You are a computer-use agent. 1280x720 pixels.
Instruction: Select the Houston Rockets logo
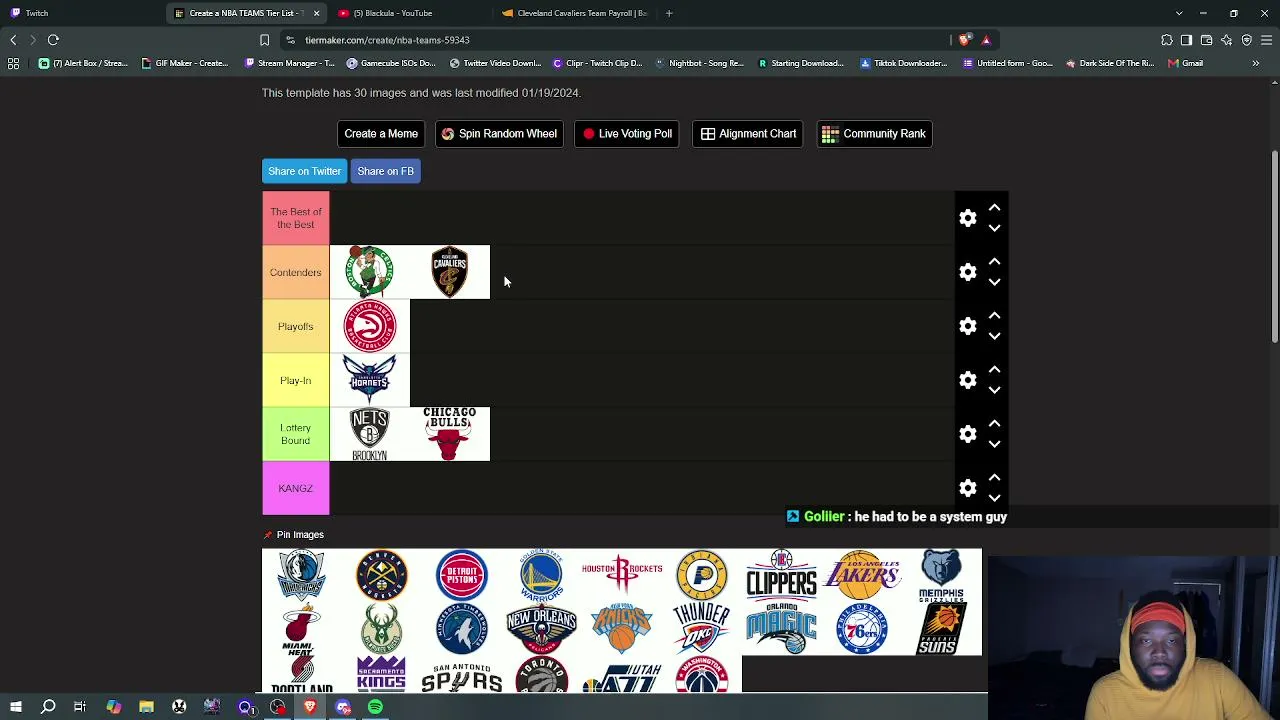(x=621, y=575)
